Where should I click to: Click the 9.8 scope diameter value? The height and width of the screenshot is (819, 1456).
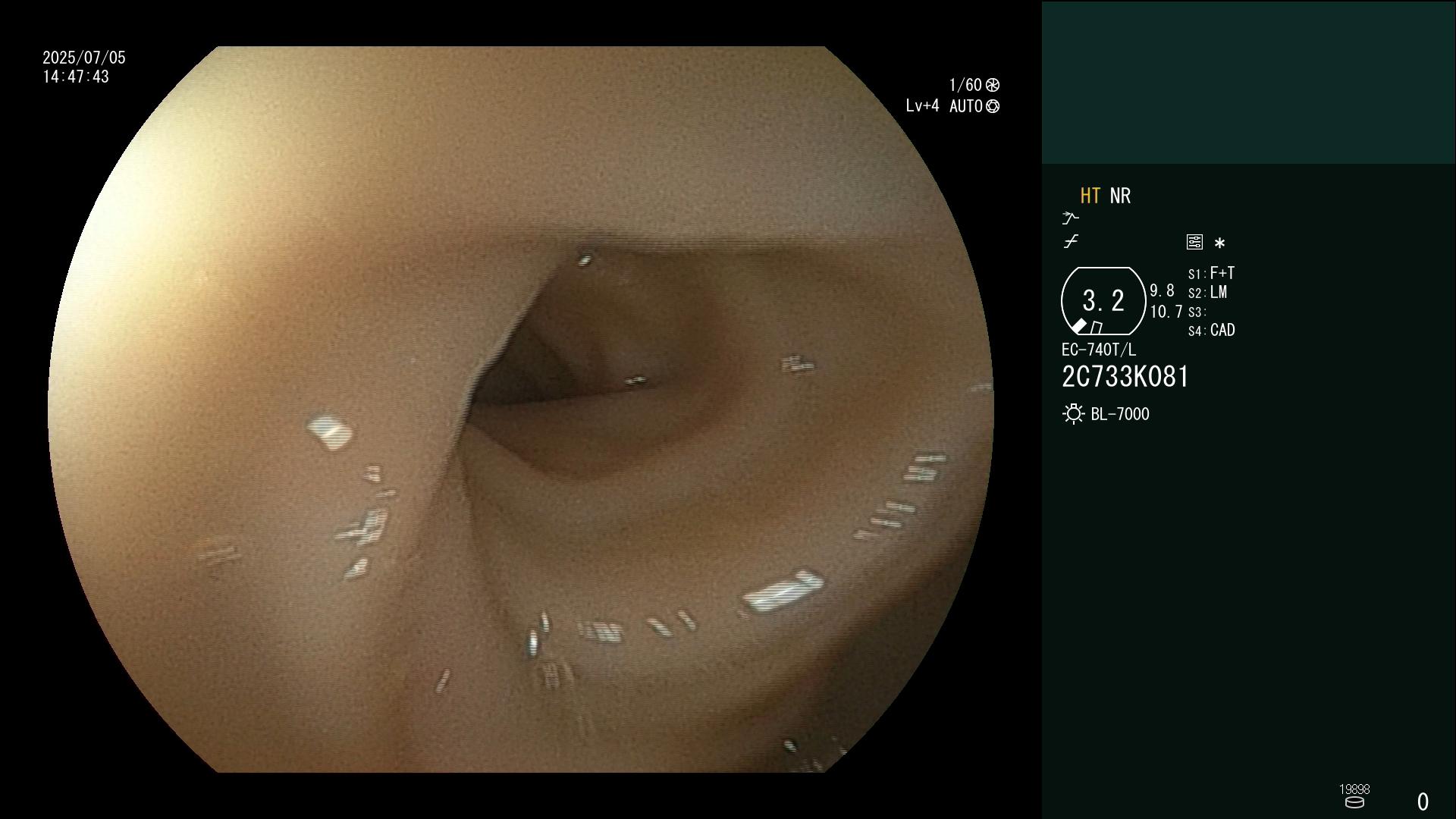click(x=1162, y=291)
